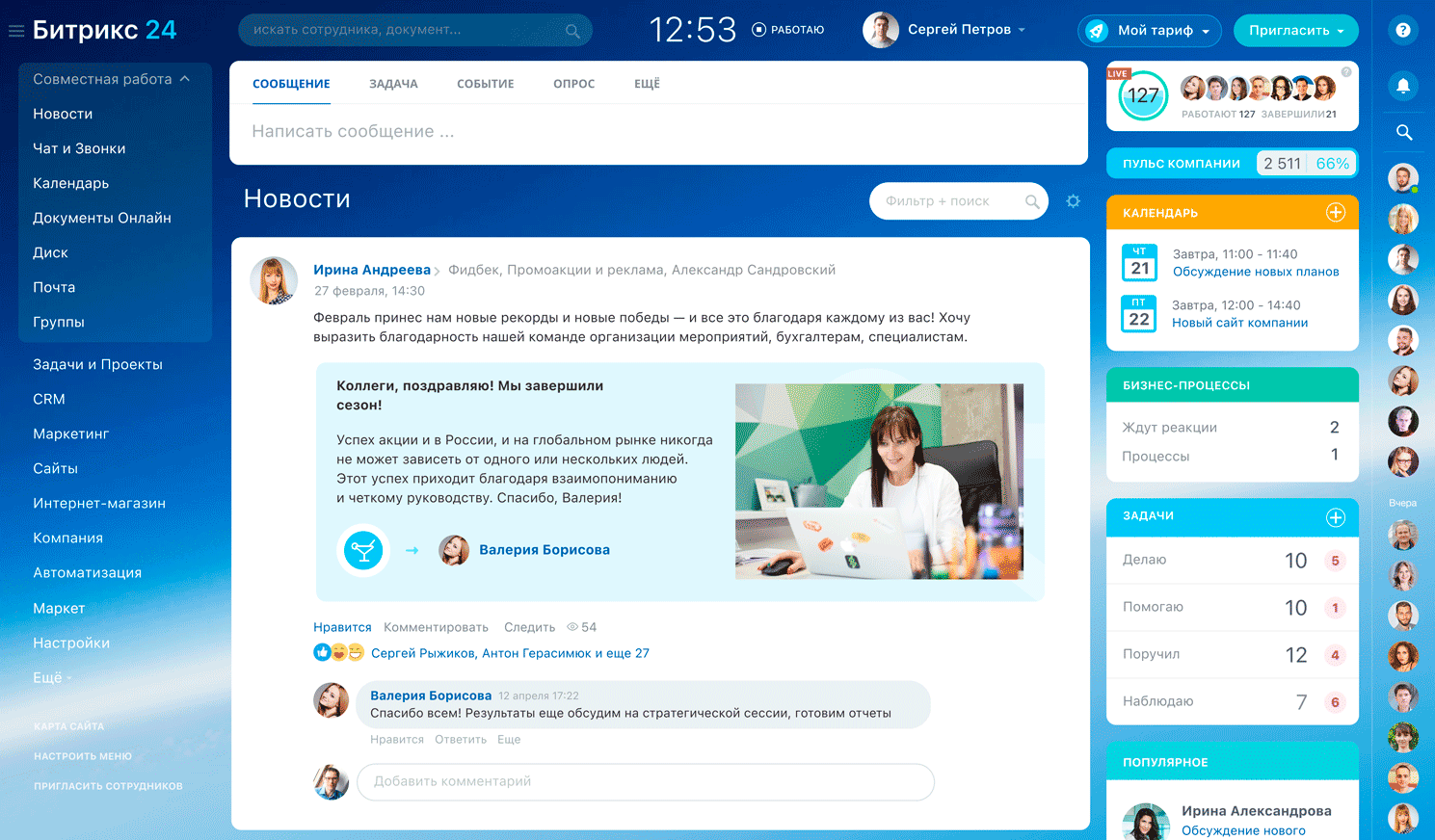The width and height of the screenshot is (1435, 840).
Task: Click the cocktail gratitude icon in post
Action: tap(363, 551)
